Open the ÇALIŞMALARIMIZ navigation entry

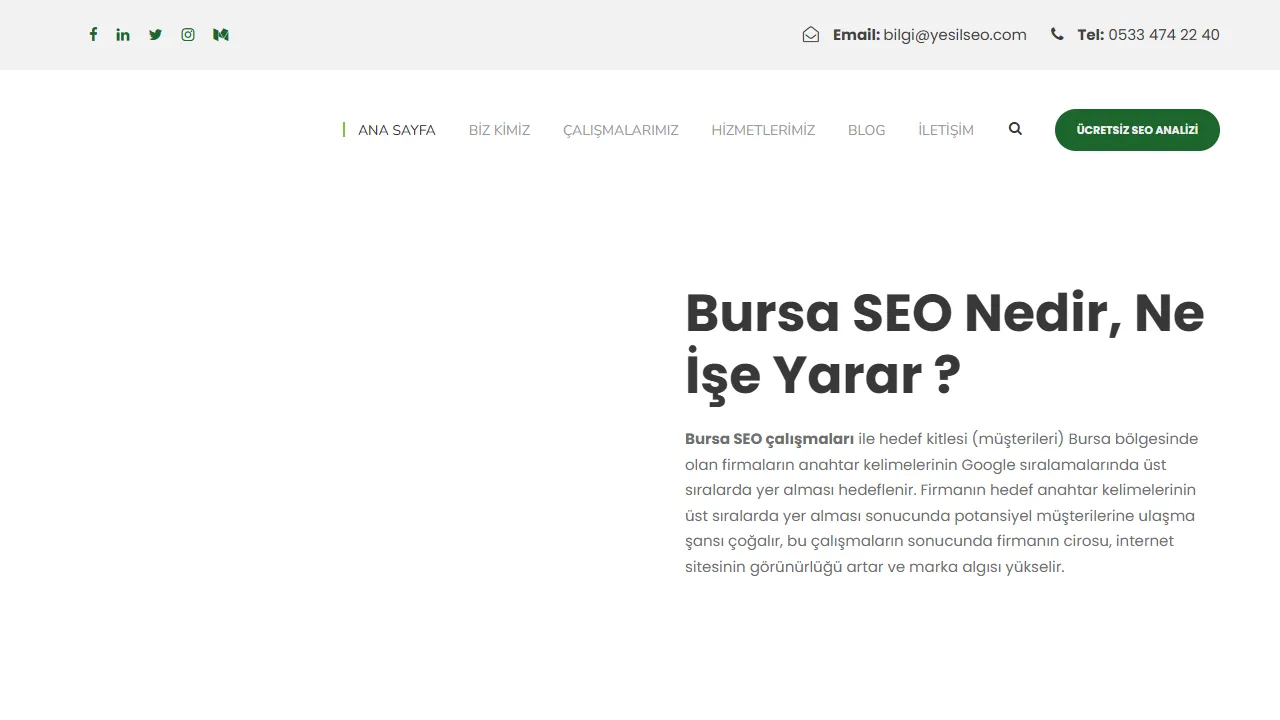620,129
